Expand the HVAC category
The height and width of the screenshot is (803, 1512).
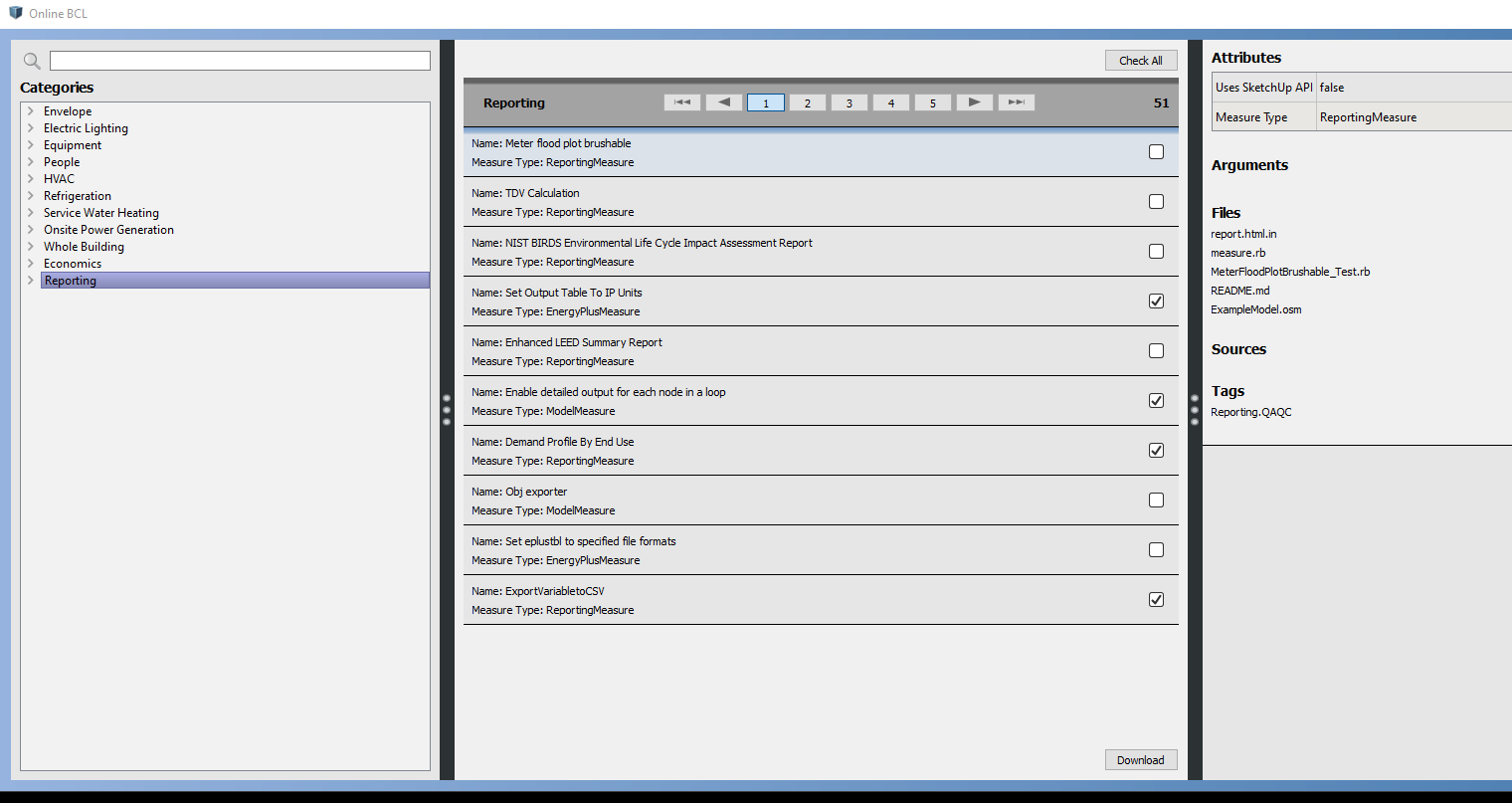click(31, 179)
